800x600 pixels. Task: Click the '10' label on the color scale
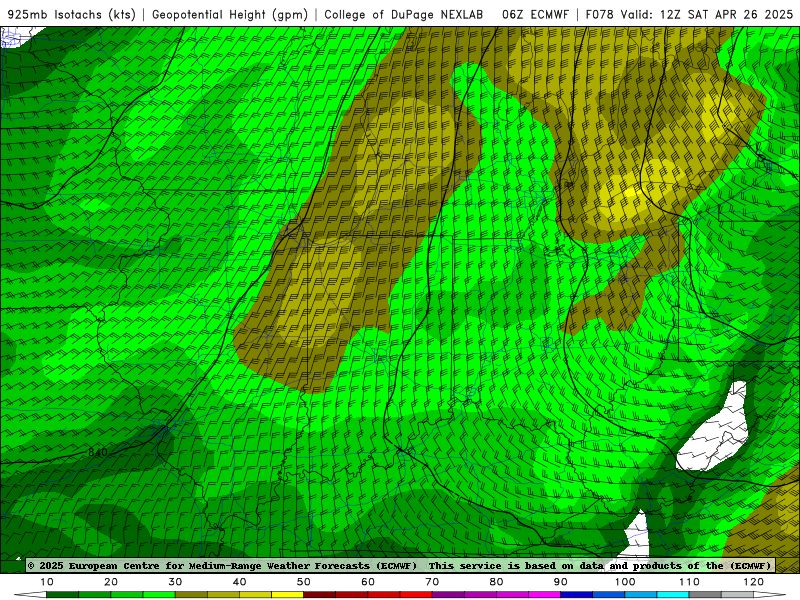46,582
